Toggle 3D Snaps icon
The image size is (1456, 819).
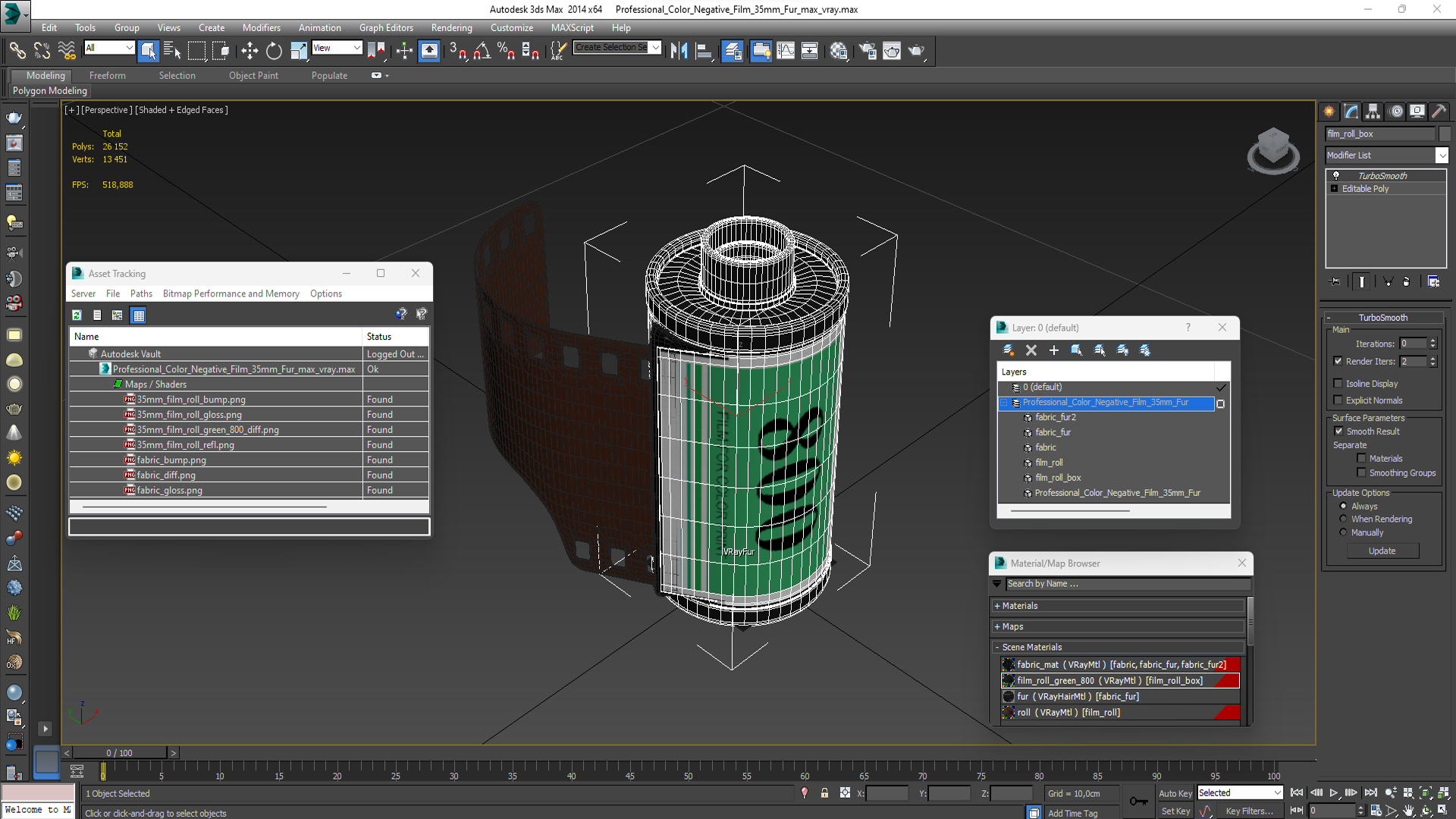pos(457,51)
